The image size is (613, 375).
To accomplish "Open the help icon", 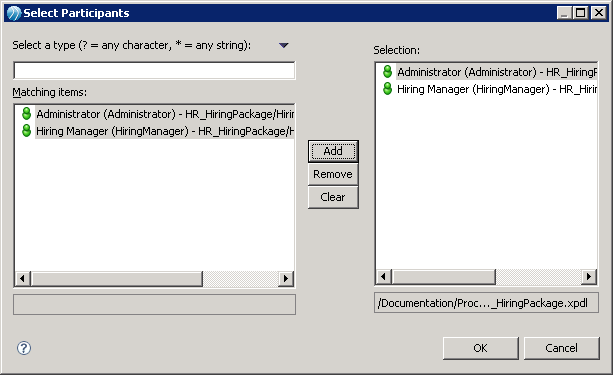I will click(24, 348).
